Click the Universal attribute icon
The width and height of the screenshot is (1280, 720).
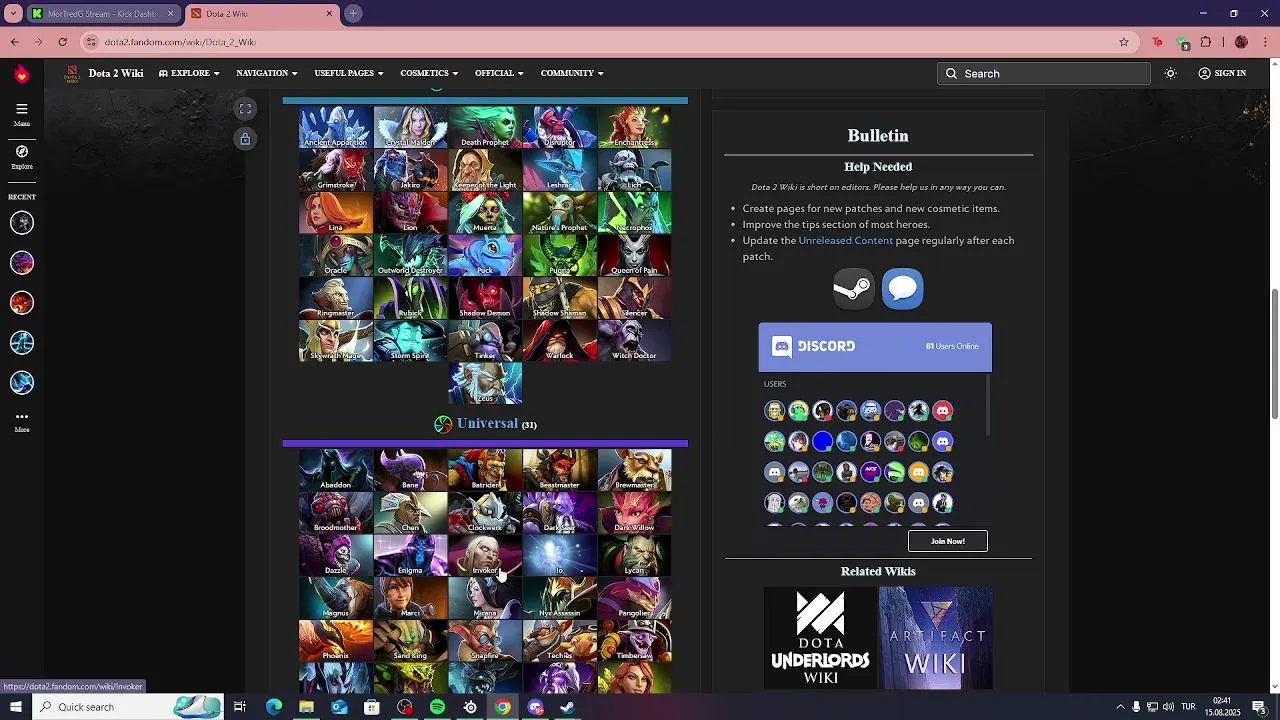[443, 424]
